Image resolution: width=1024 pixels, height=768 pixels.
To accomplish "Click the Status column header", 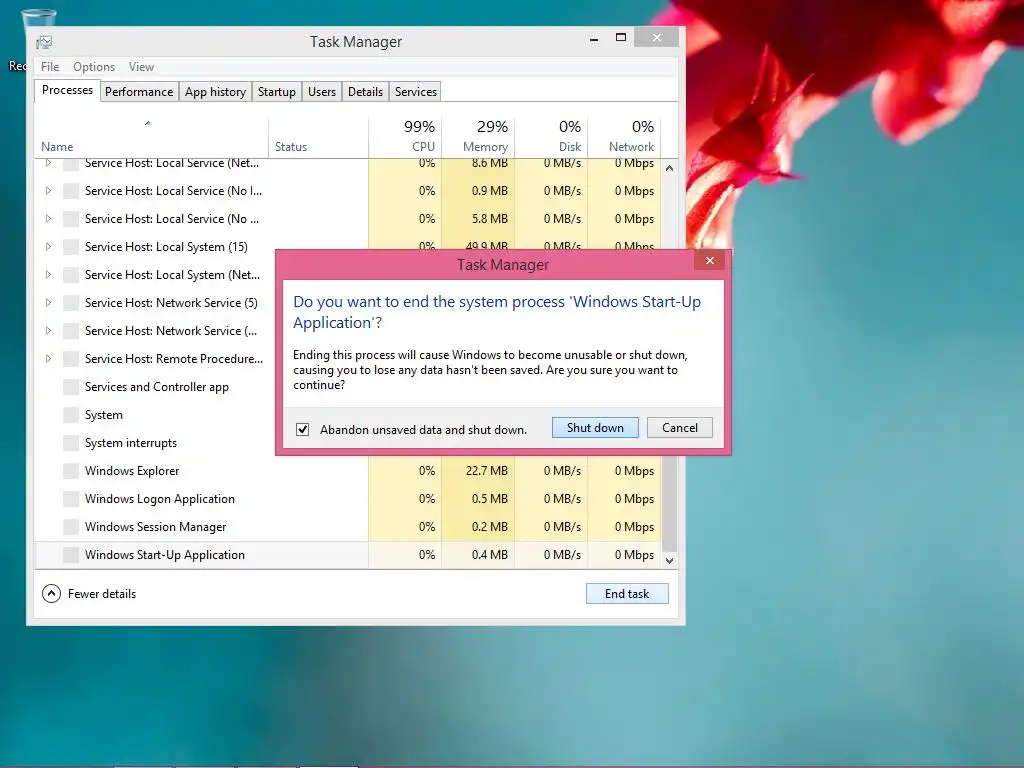I will click(319, 136).
